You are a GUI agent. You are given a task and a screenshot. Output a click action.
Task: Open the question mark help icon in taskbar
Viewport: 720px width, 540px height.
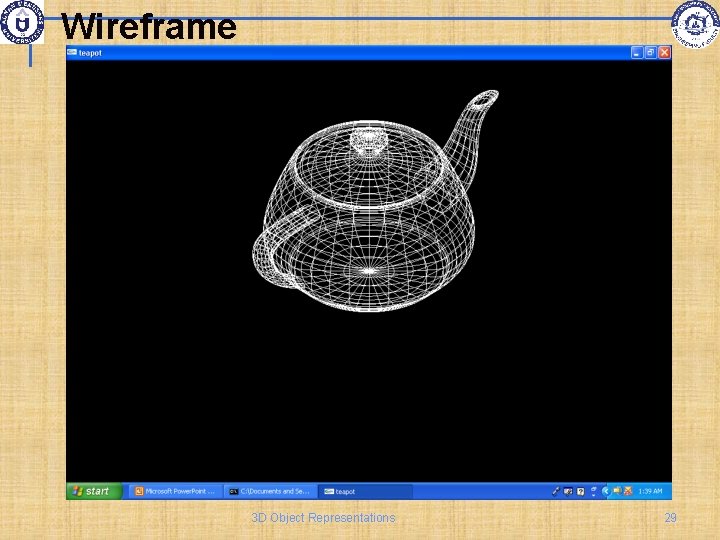pyautogui.click(x=580, y=491)
